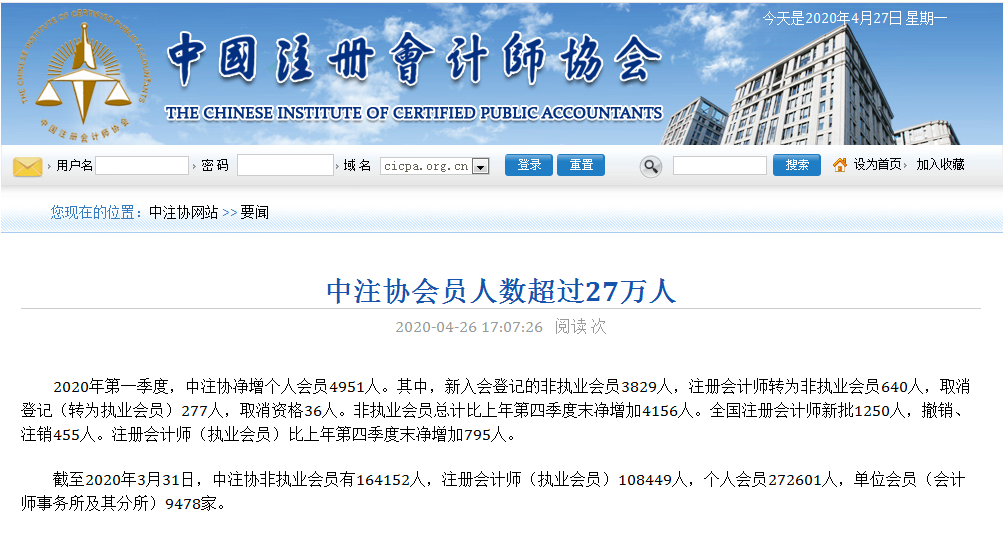The height and width of the screenshot is (547, 1004).
Task: Click the 登录 login button
Action: [x=528, y=165]
